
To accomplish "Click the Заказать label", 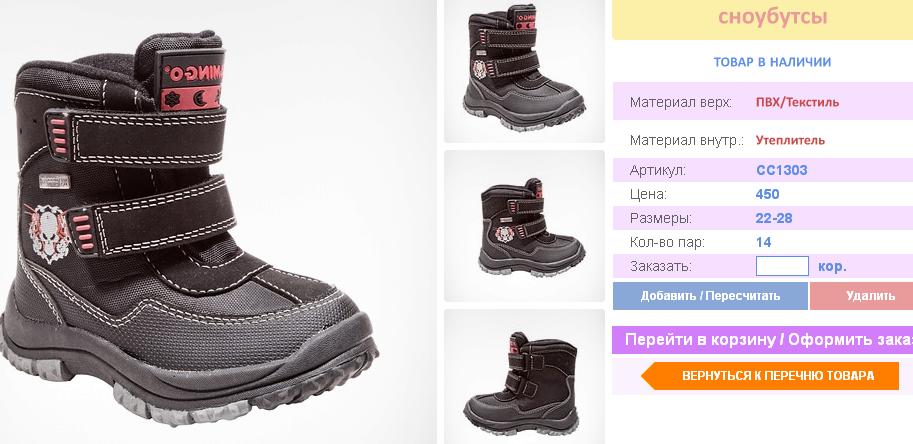I will tap(660, 267).
